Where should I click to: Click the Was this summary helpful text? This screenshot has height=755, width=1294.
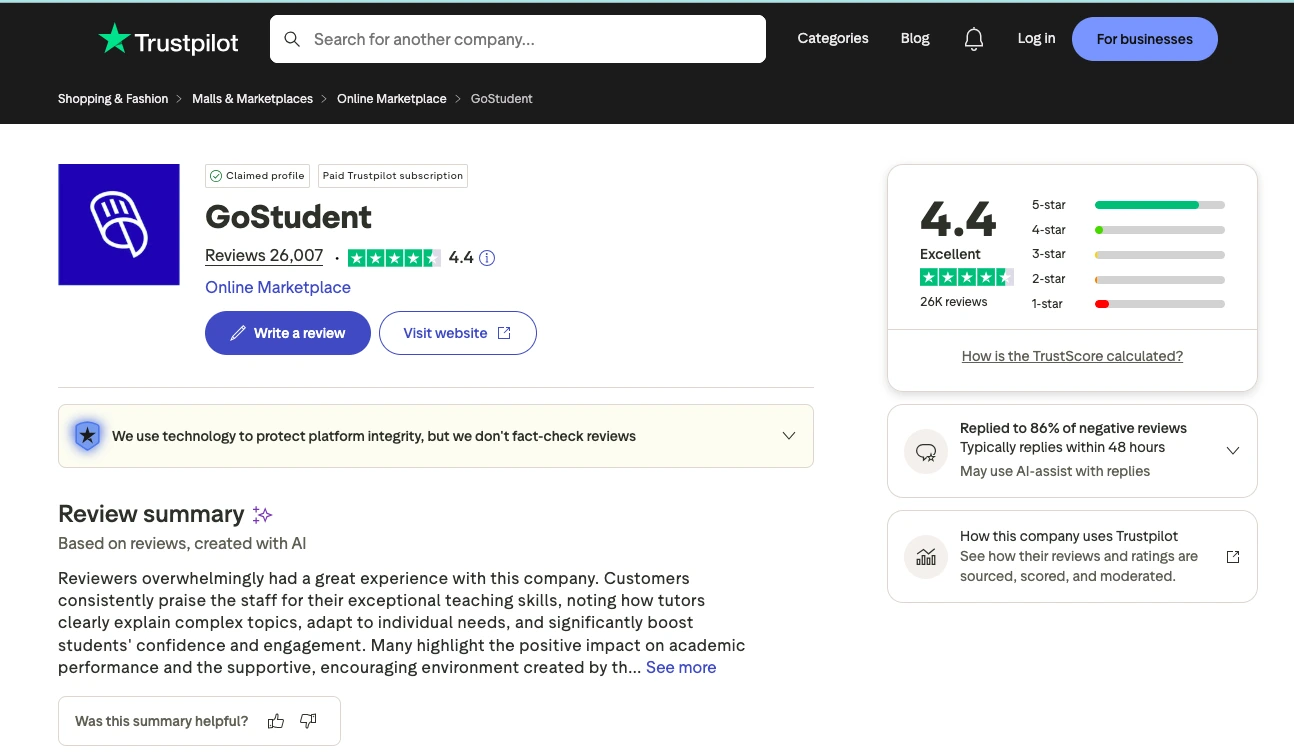point(162,721)
